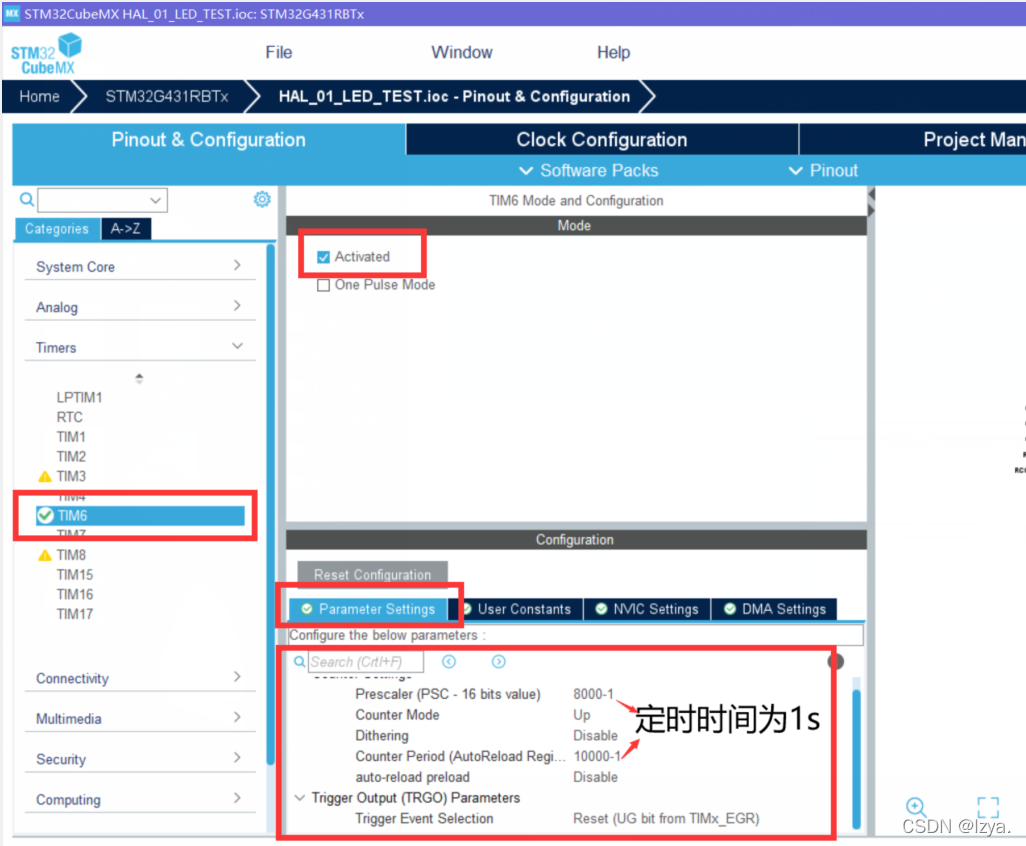Open the Software Packs dropdown
1026x846 pixels.
(588, 171)
